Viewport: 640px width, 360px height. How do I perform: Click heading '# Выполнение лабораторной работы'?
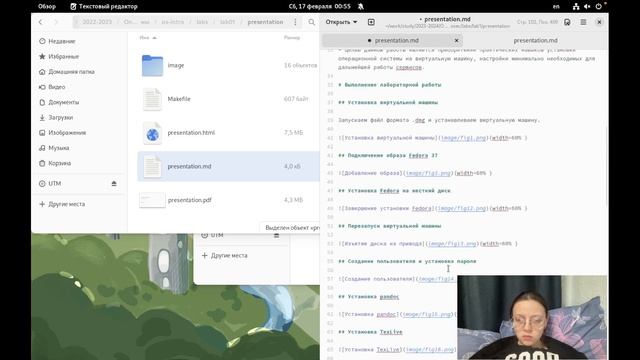tap(390, 85)
